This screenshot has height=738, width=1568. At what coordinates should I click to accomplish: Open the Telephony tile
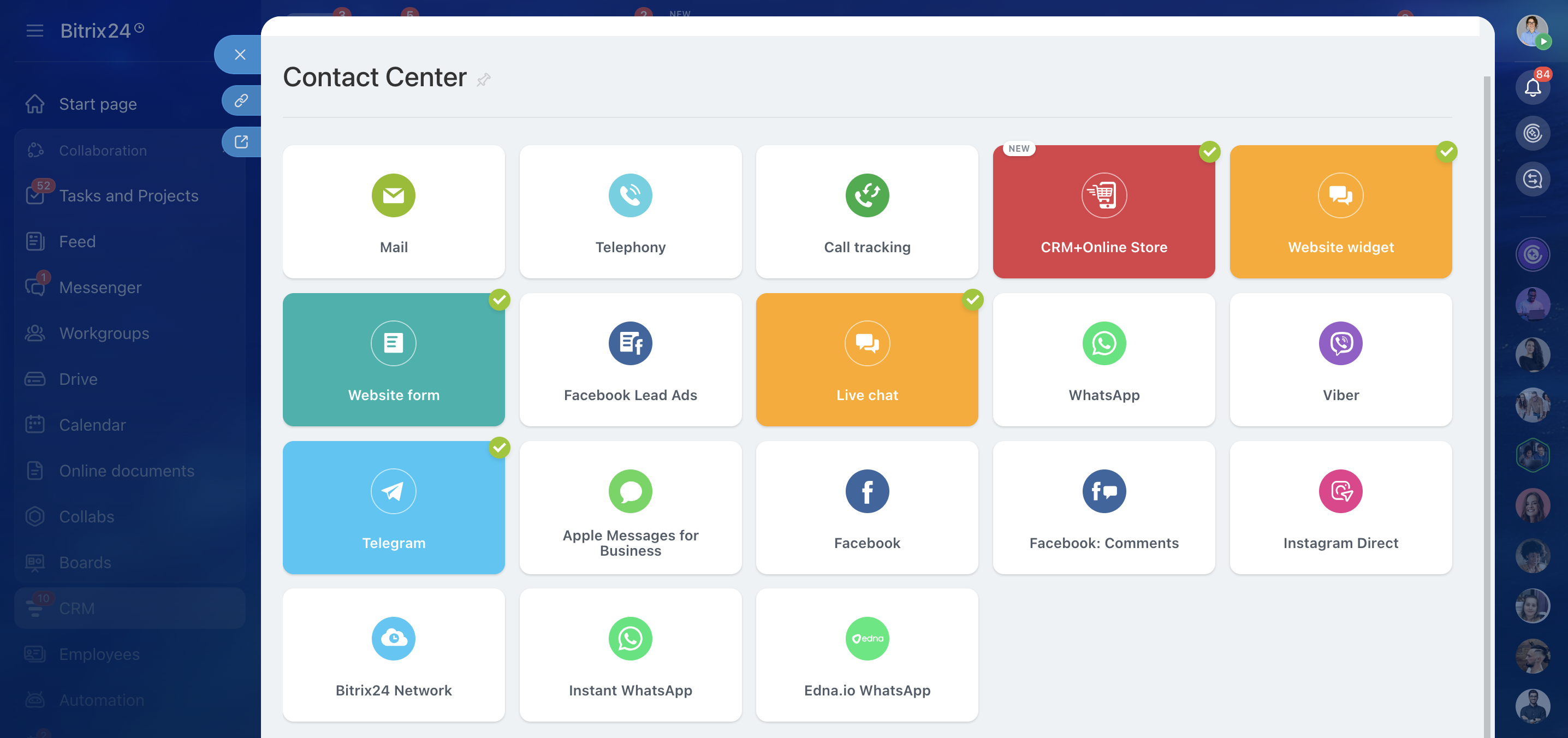(x=630, y=211)
